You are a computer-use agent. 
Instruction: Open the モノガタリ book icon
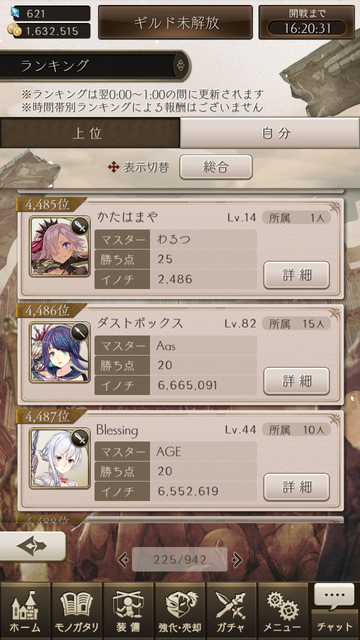pyautogui.click(x=77, y=611)
